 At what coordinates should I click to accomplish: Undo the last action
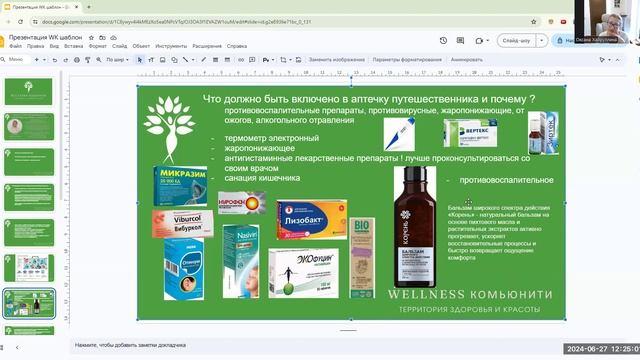pyautogui.click(x=54, y=60)
